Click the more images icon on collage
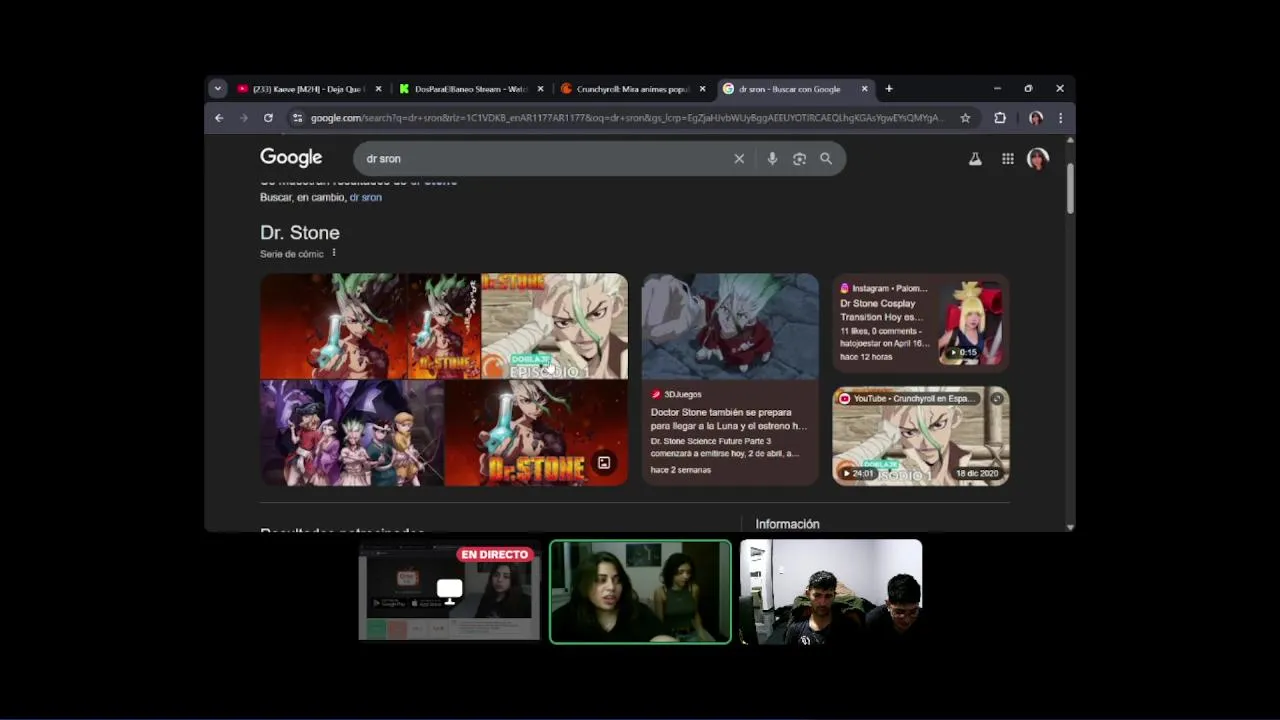The width and height of the screenshot is (1280, 720). 604,463
